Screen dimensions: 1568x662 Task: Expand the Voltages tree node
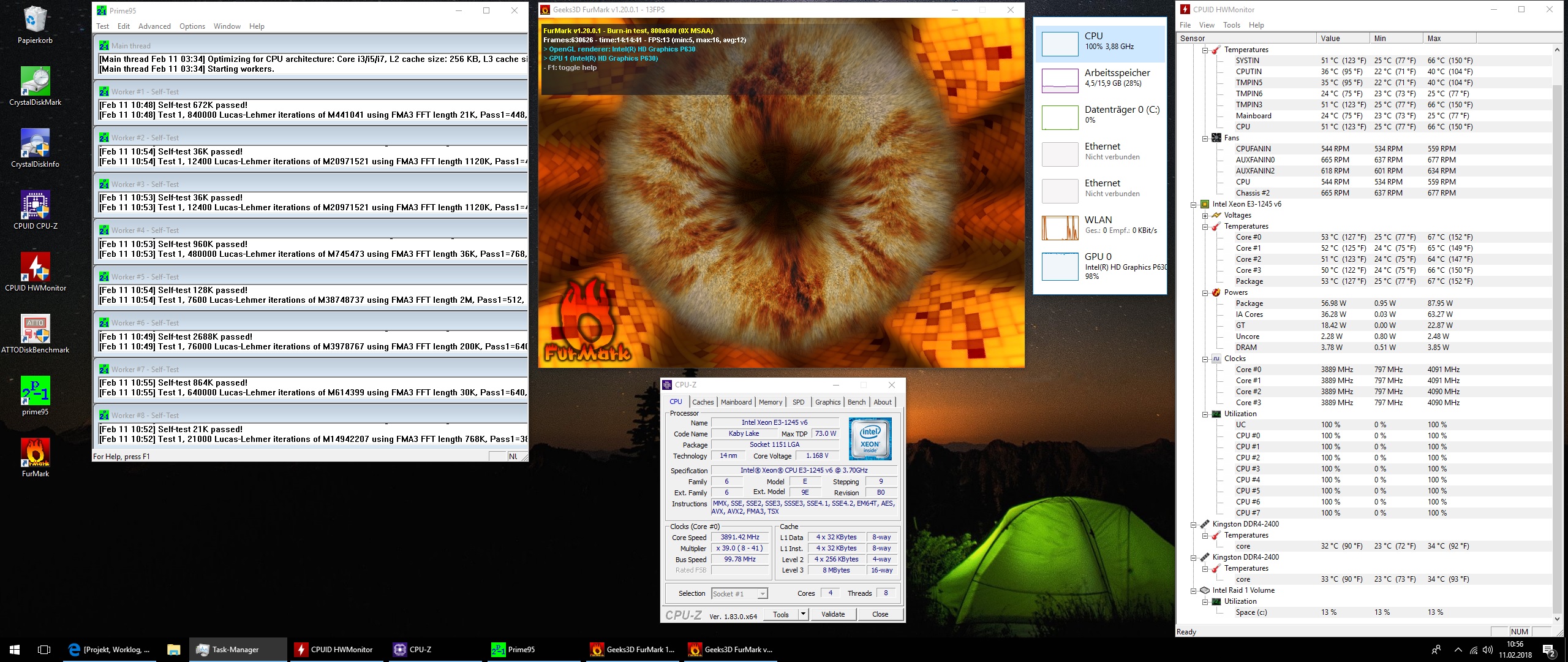[x=1205, y=215]
